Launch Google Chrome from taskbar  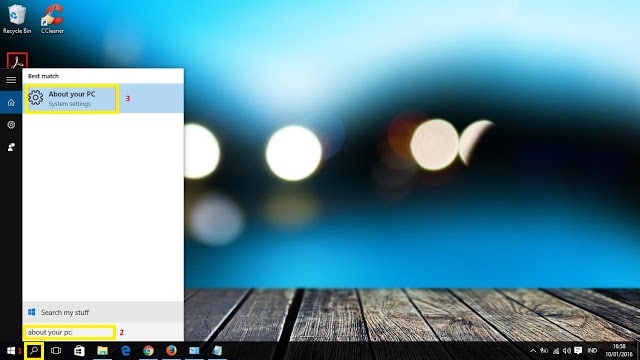coord(148,351)
